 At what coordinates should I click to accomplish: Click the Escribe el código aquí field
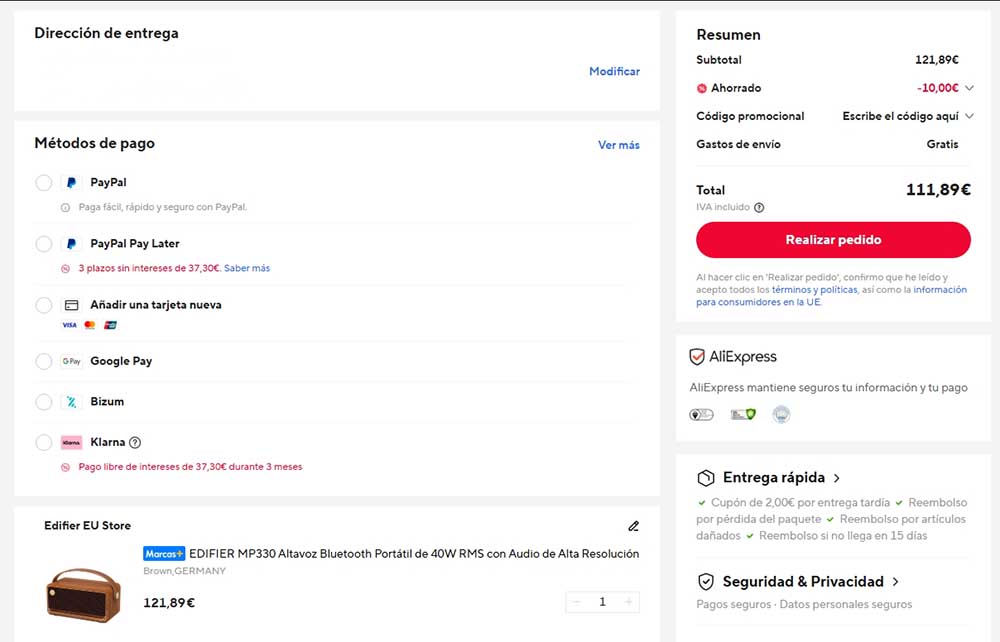[901, 117]
